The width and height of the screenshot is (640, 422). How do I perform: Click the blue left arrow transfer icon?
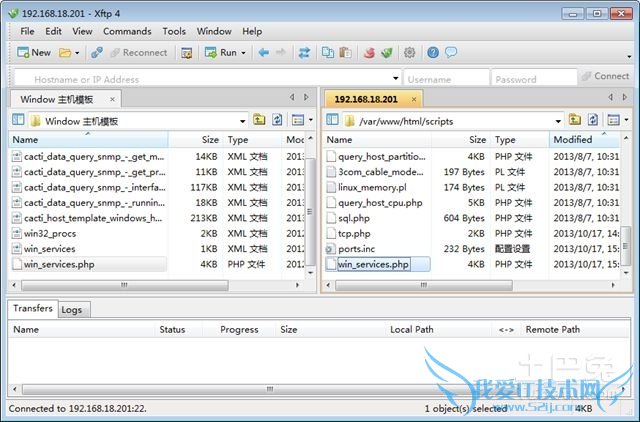[x=264, y=53]
